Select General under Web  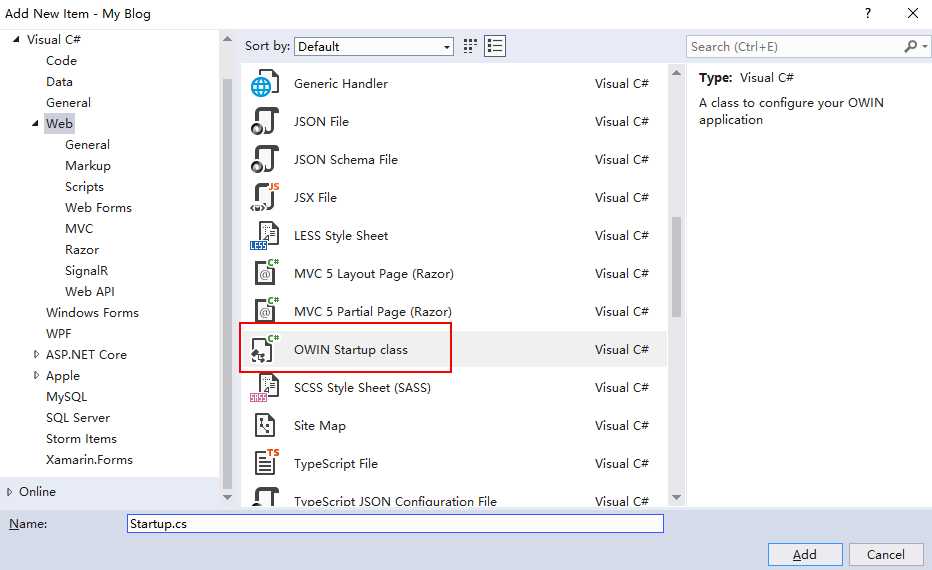(x=87, y=144)
